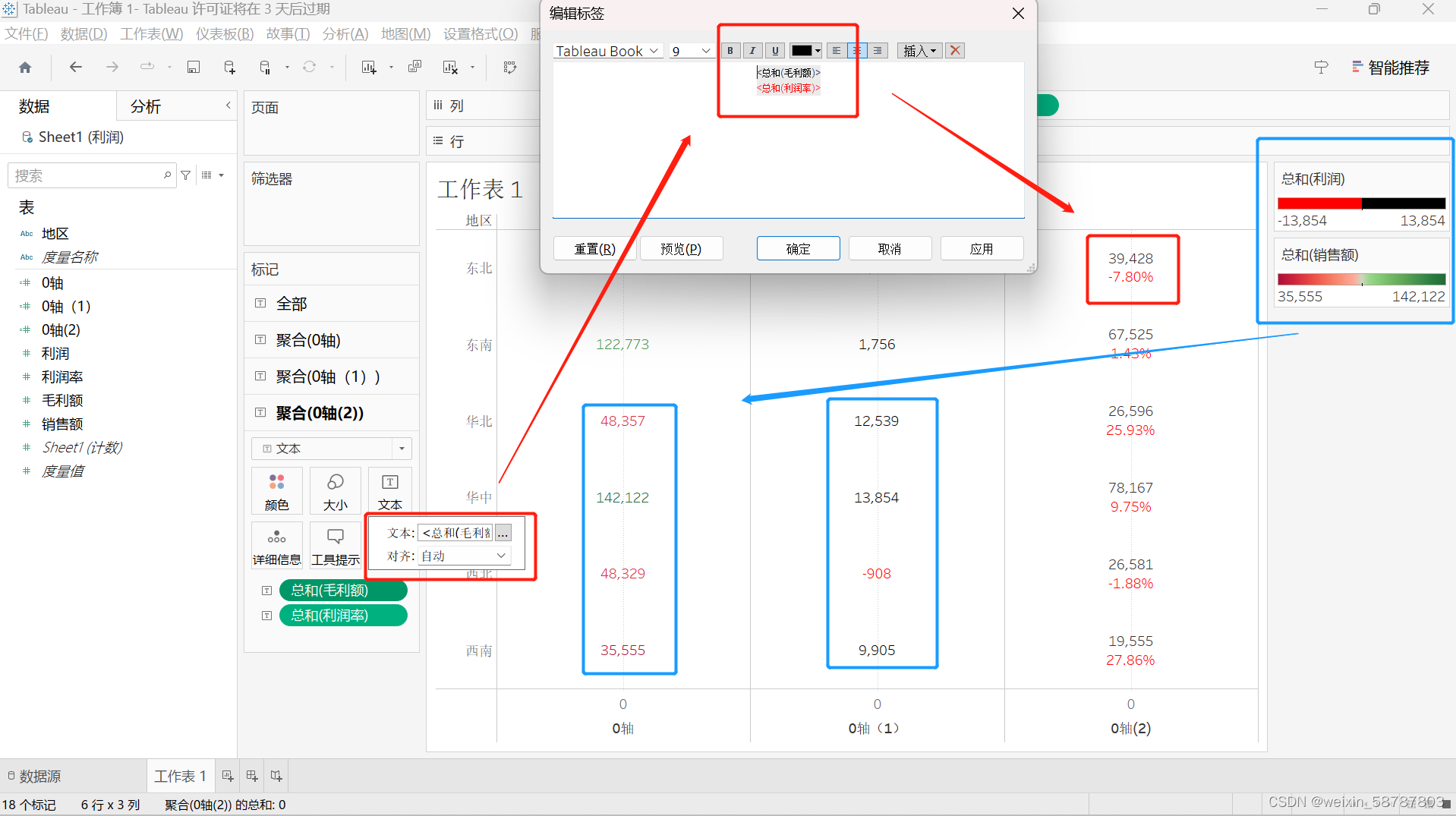Toggle bold formatting in label editor

point(730,50)
